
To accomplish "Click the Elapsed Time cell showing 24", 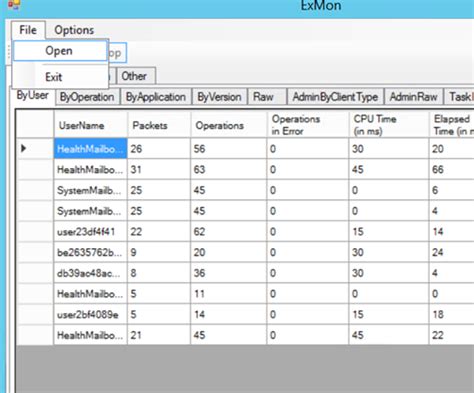I will coord(451,252).
